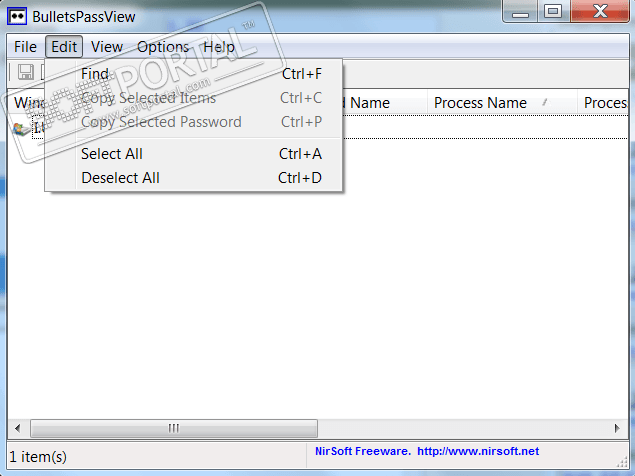Open the Help menu
The width and height of the screenshot is (635, 476).
(x=219, y=47)
